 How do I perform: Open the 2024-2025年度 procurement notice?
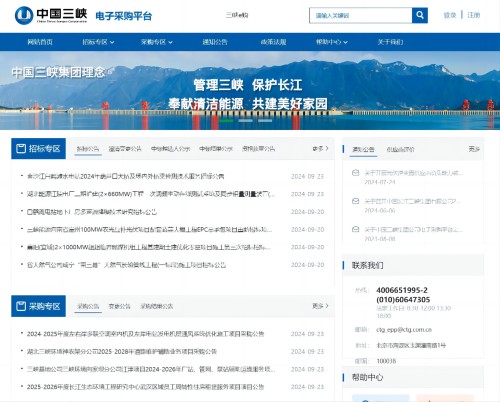pyautogui.click(x=145, y=334)
